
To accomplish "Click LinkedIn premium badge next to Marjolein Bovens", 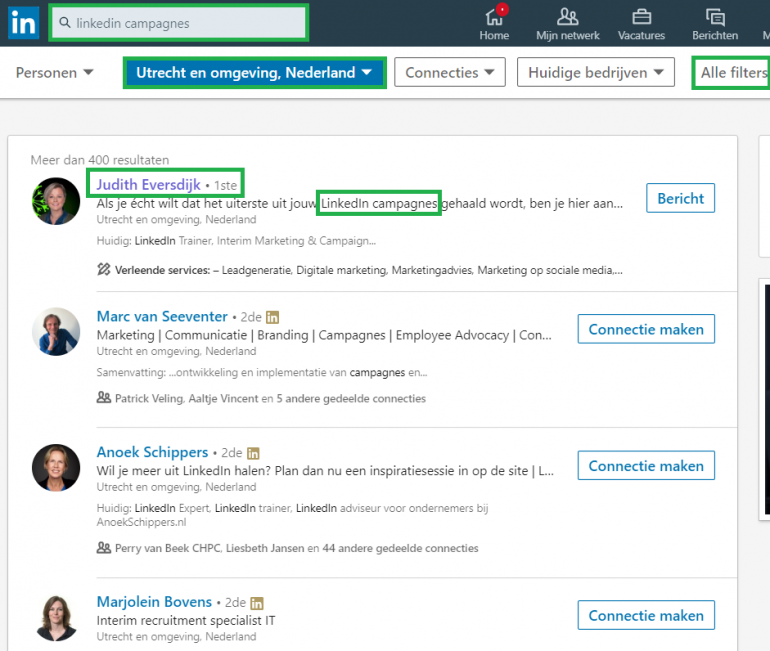I will coord(257,603).
